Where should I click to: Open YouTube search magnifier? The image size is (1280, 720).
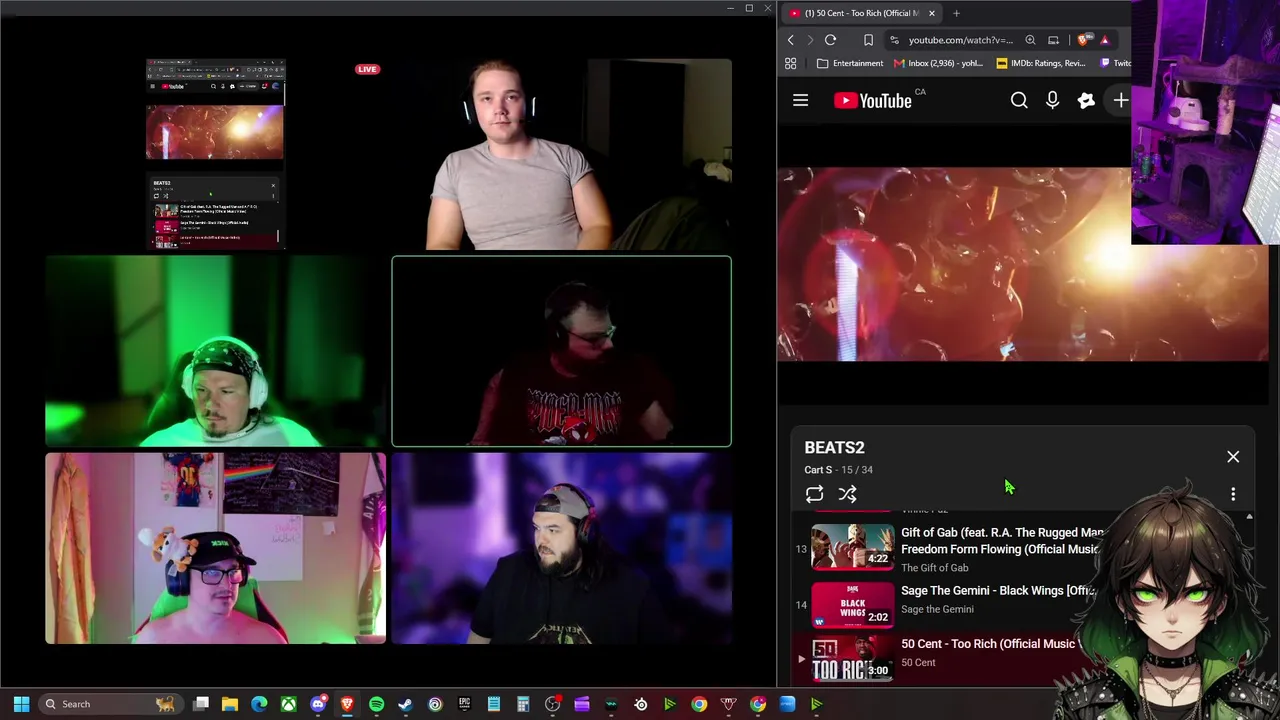1019,100
